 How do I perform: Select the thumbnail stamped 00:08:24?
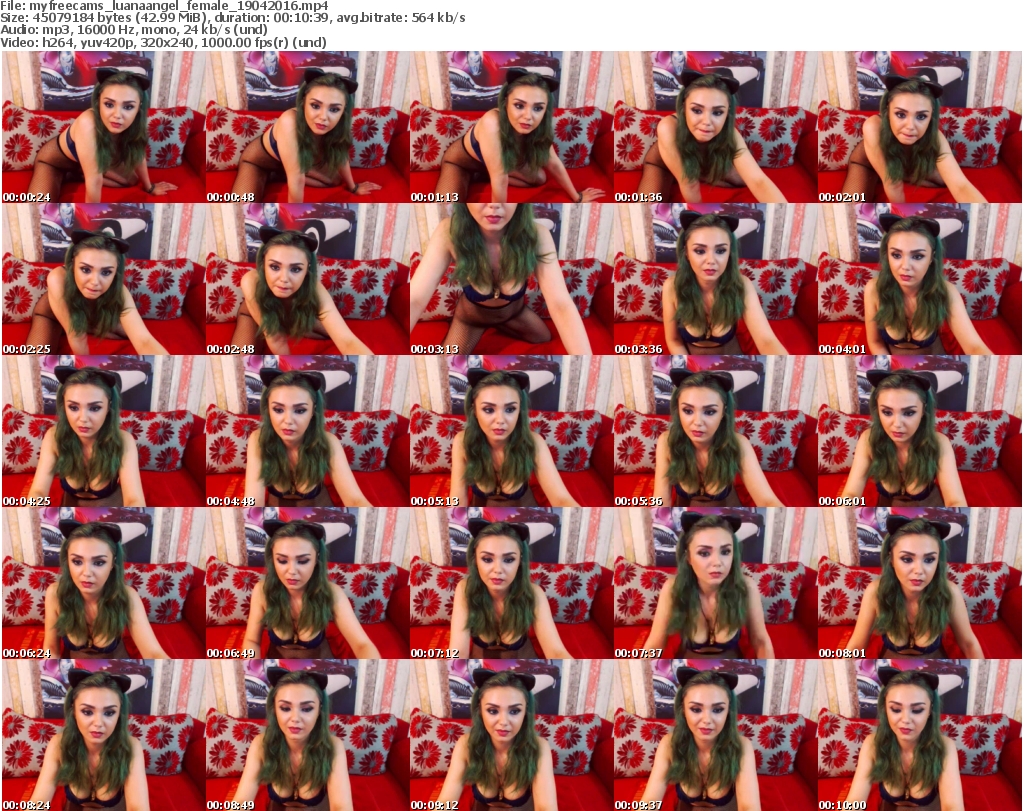pos(103,735)
